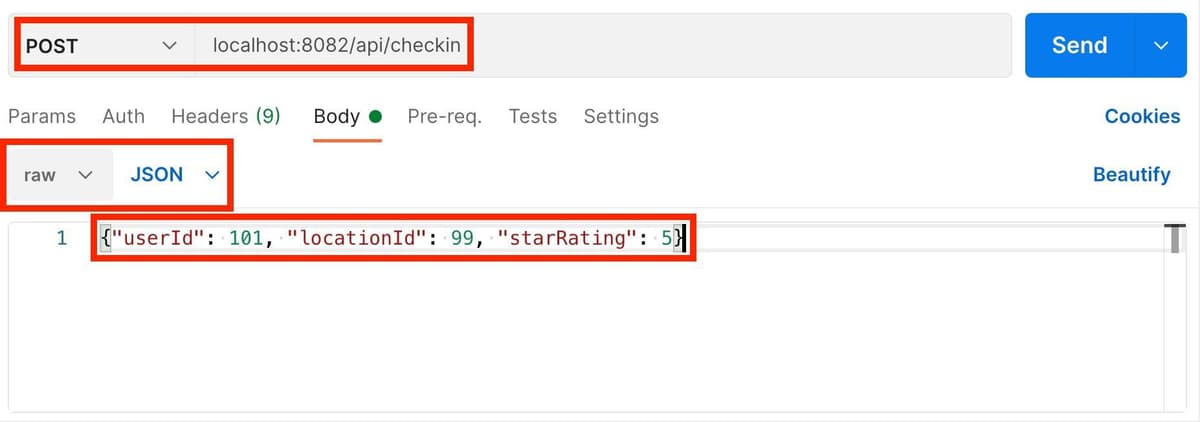This screenshot has width=1200, height=422.
Task: Go to the Headers (9) tab
Action: [225, 116]
